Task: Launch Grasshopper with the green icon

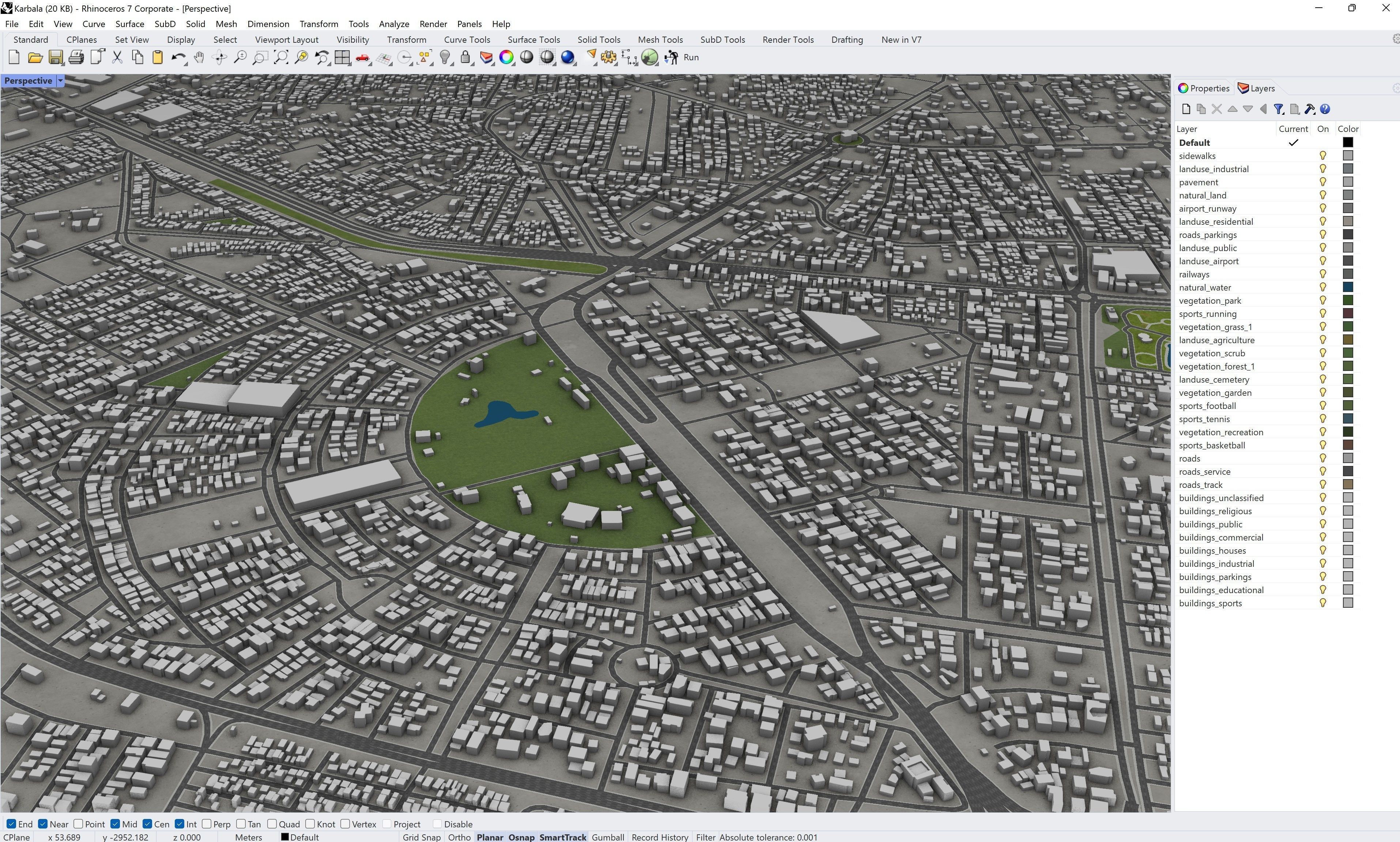Action: pos(650,57)
